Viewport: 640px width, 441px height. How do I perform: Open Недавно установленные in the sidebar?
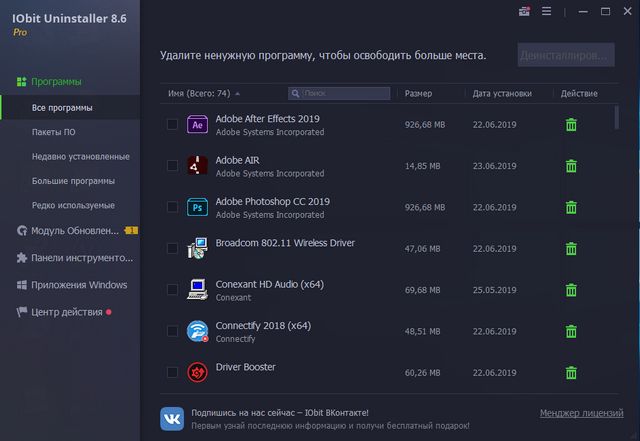pos(80,157)
